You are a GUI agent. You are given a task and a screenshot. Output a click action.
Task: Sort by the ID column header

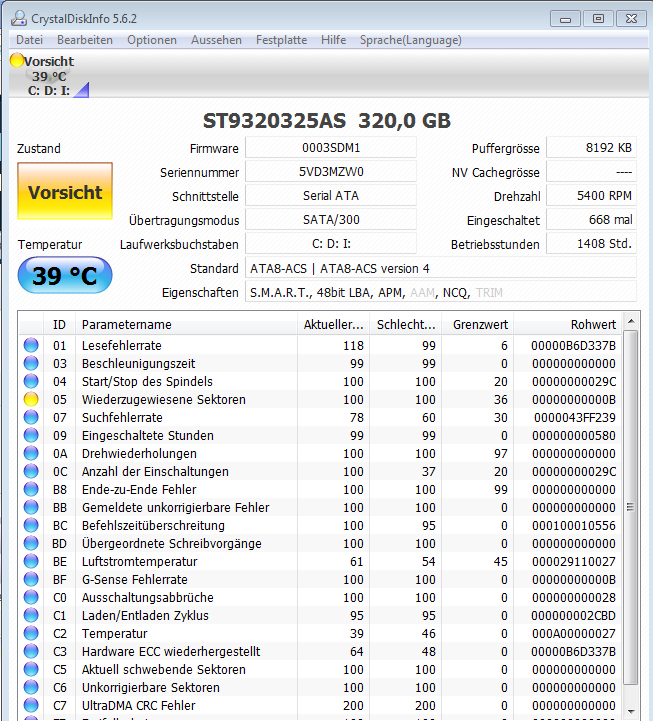(59, 325)
